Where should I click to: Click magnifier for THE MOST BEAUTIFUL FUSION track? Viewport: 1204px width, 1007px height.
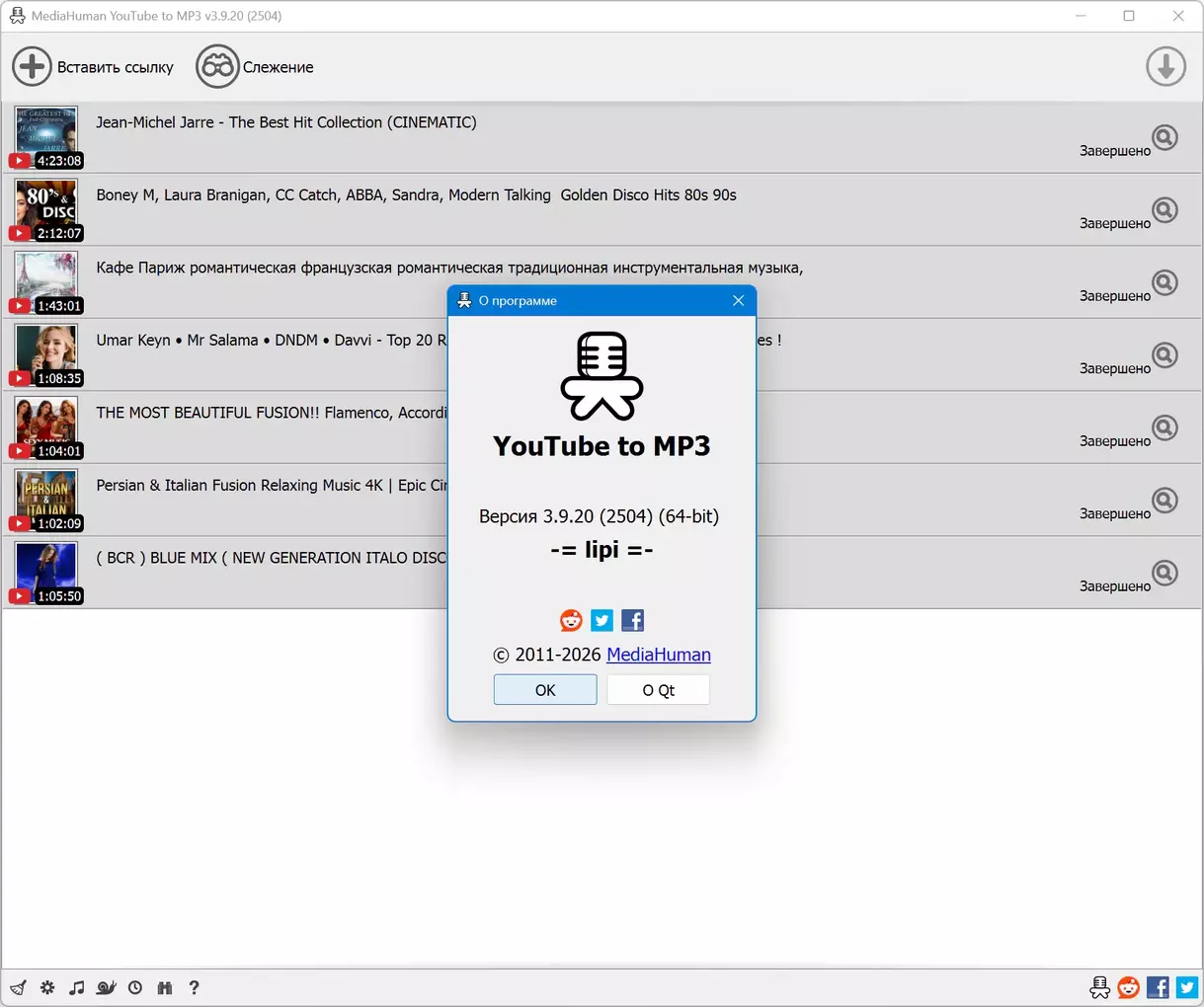[x=1165, y=427]
